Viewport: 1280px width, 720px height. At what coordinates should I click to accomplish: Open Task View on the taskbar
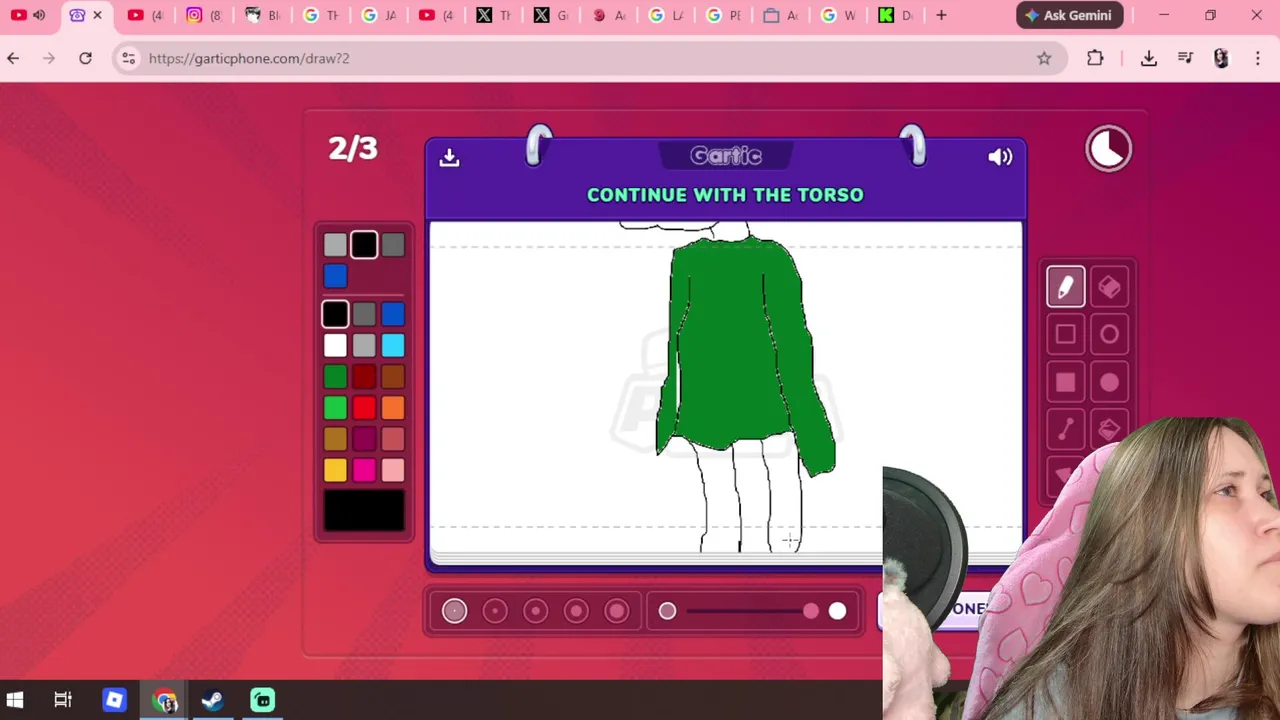point(63,700)
